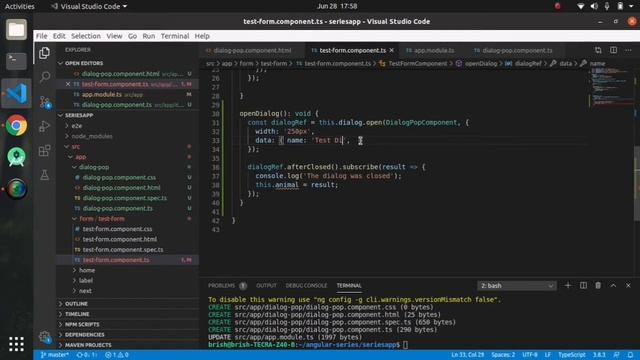Open the File menu

click(x=42, y=36)
